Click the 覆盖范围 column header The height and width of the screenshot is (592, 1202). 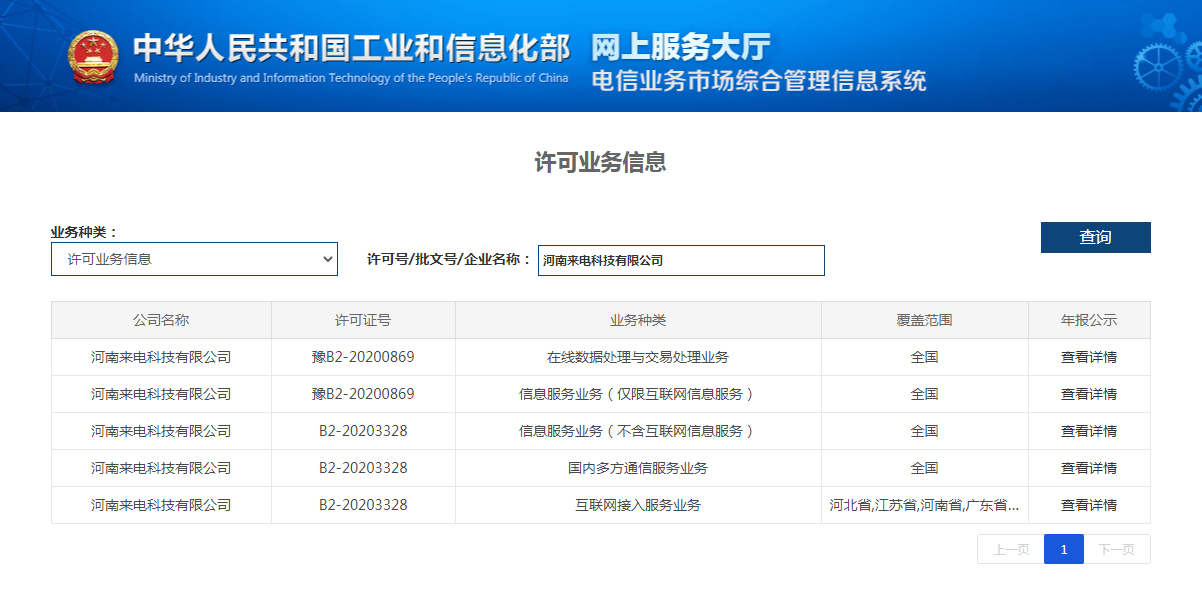(924, 320)
